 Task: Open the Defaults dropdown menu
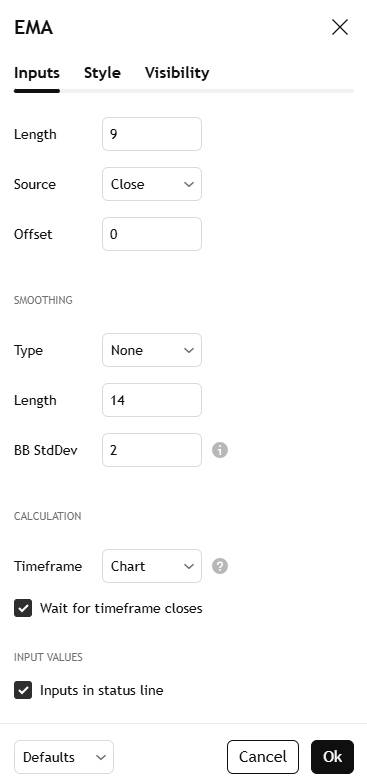coord(64,757)
